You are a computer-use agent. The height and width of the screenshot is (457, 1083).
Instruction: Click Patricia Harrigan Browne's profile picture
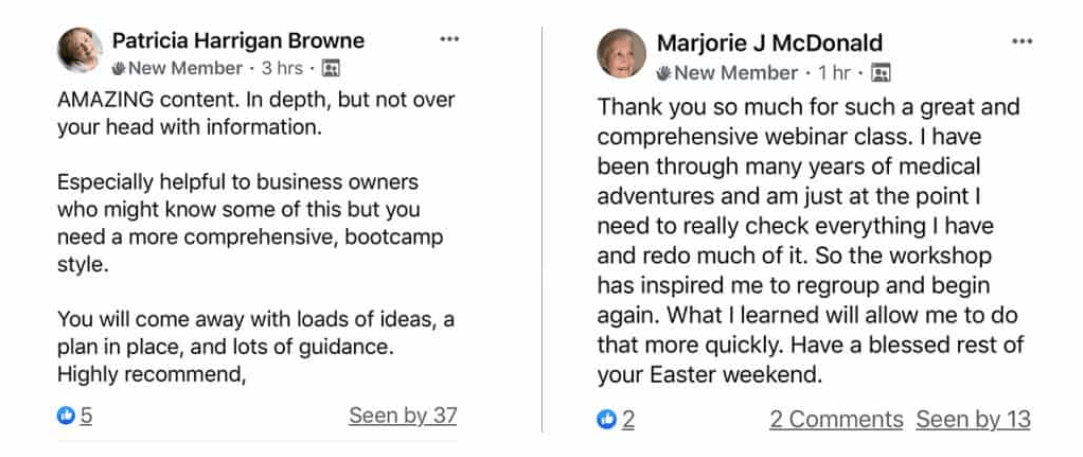click(x=80, y=50)
